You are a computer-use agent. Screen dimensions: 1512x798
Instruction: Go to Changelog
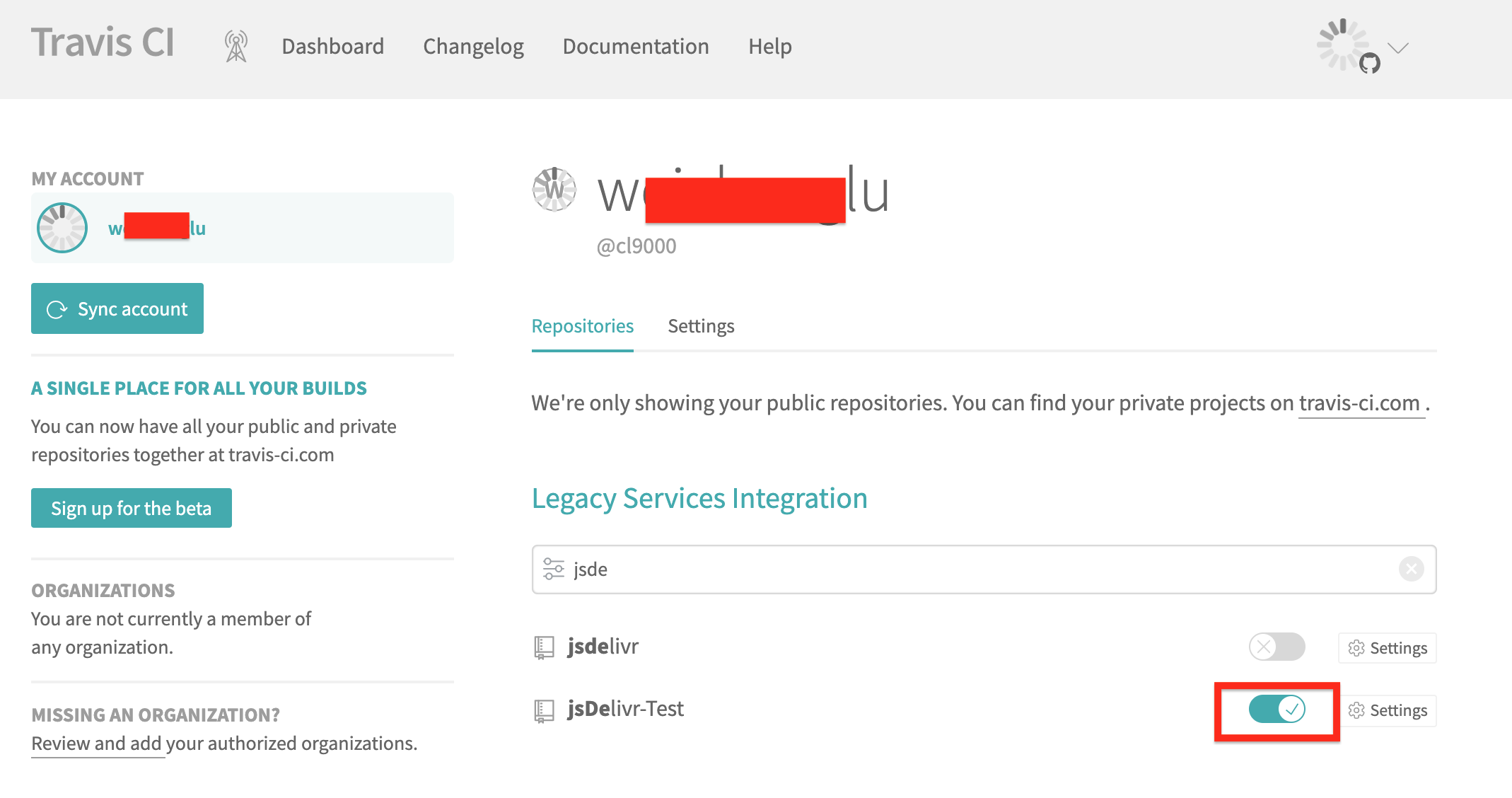[x=473, y=47]
